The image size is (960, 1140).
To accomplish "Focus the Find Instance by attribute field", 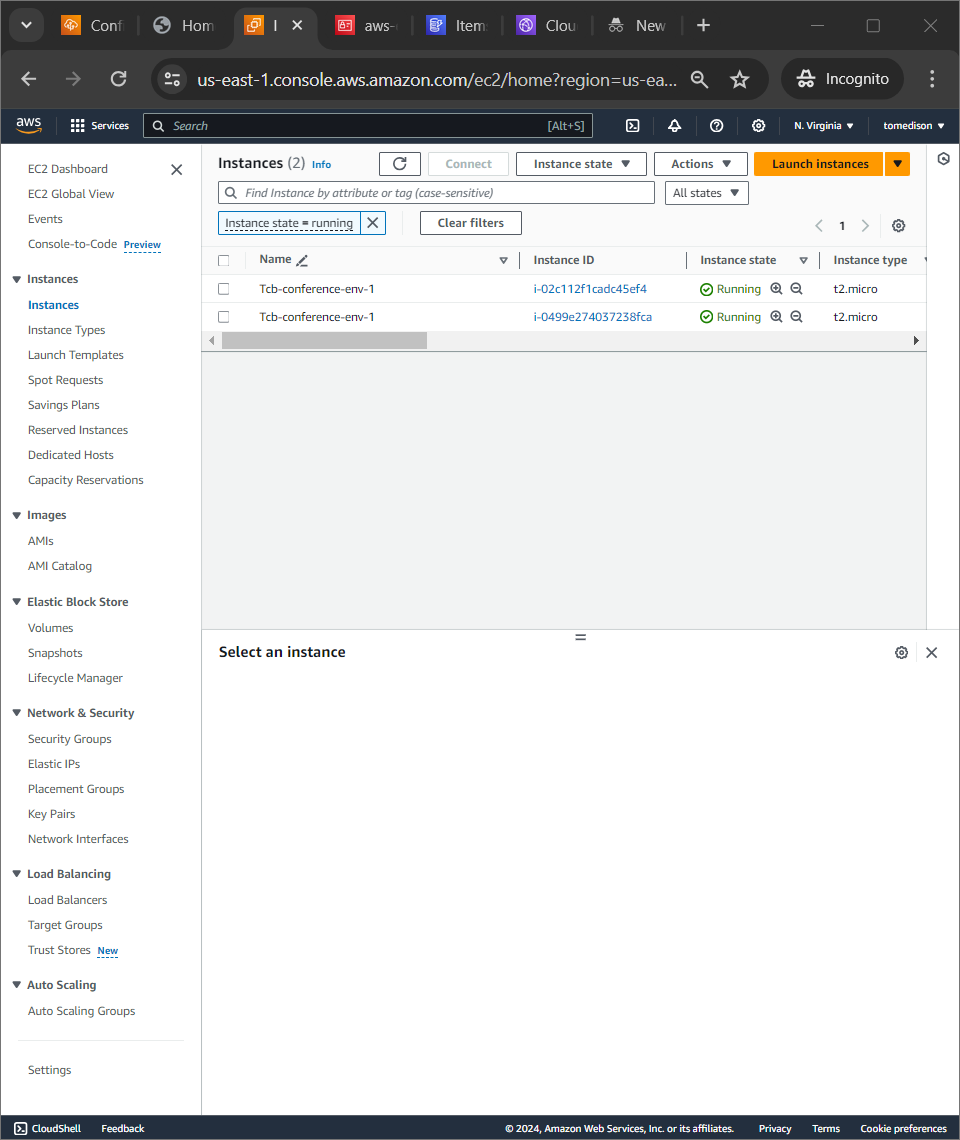I will click(436, 193).
